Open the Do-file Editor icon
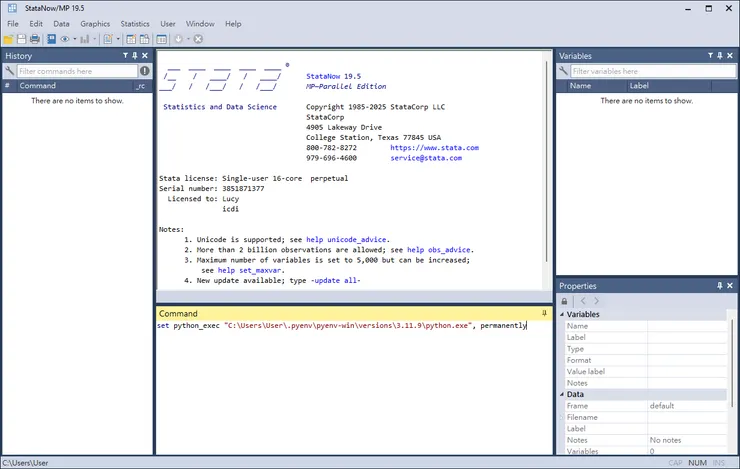 click(x=108, y=39)
